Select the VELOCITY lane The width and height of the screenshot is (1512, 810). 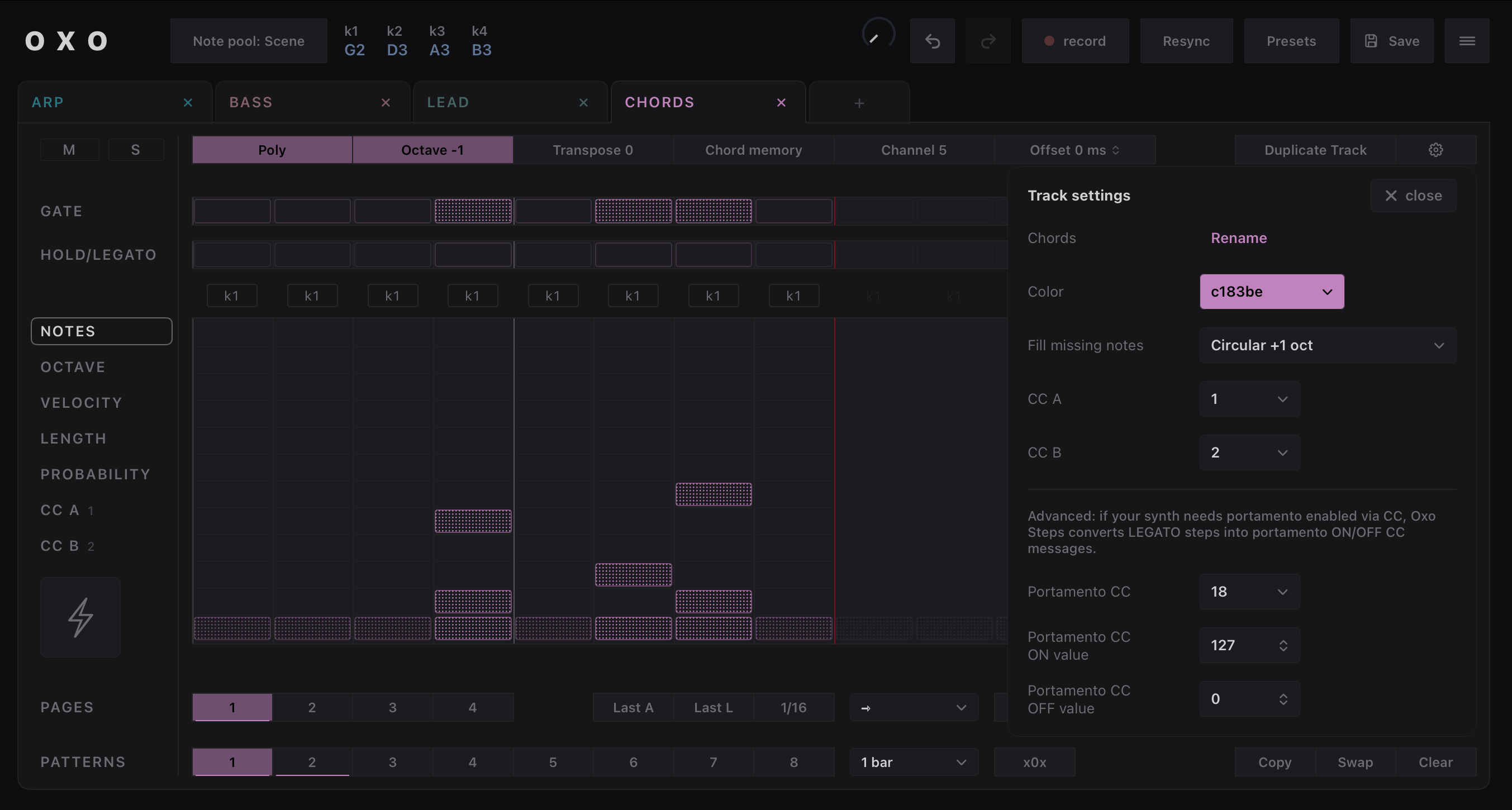pyautogui.click(x=82, y=403)
